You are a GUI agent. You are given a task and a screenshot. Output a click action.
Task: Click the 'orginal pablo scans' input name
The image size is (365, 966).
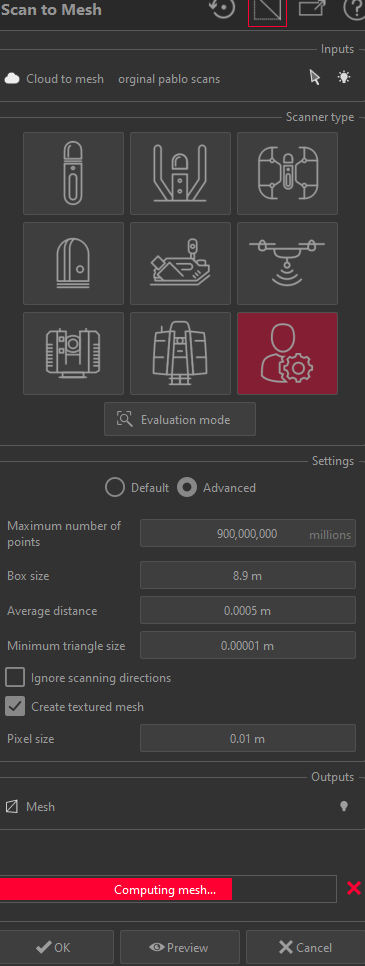tap(169, 79)
